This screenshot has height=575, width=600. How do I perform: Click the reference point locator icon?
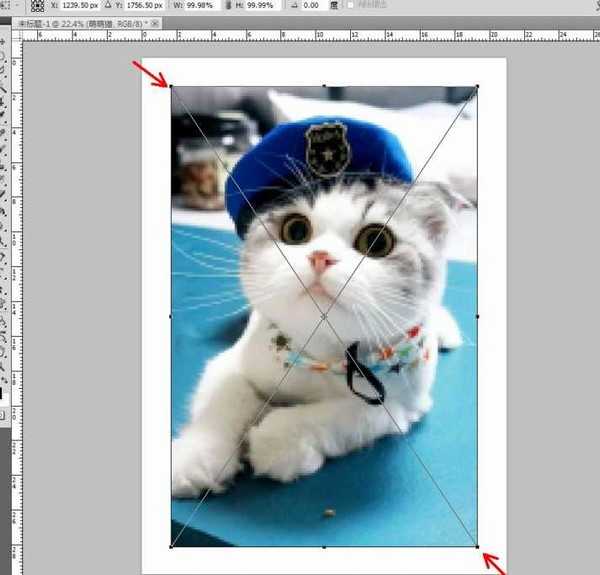pos(37,5)
